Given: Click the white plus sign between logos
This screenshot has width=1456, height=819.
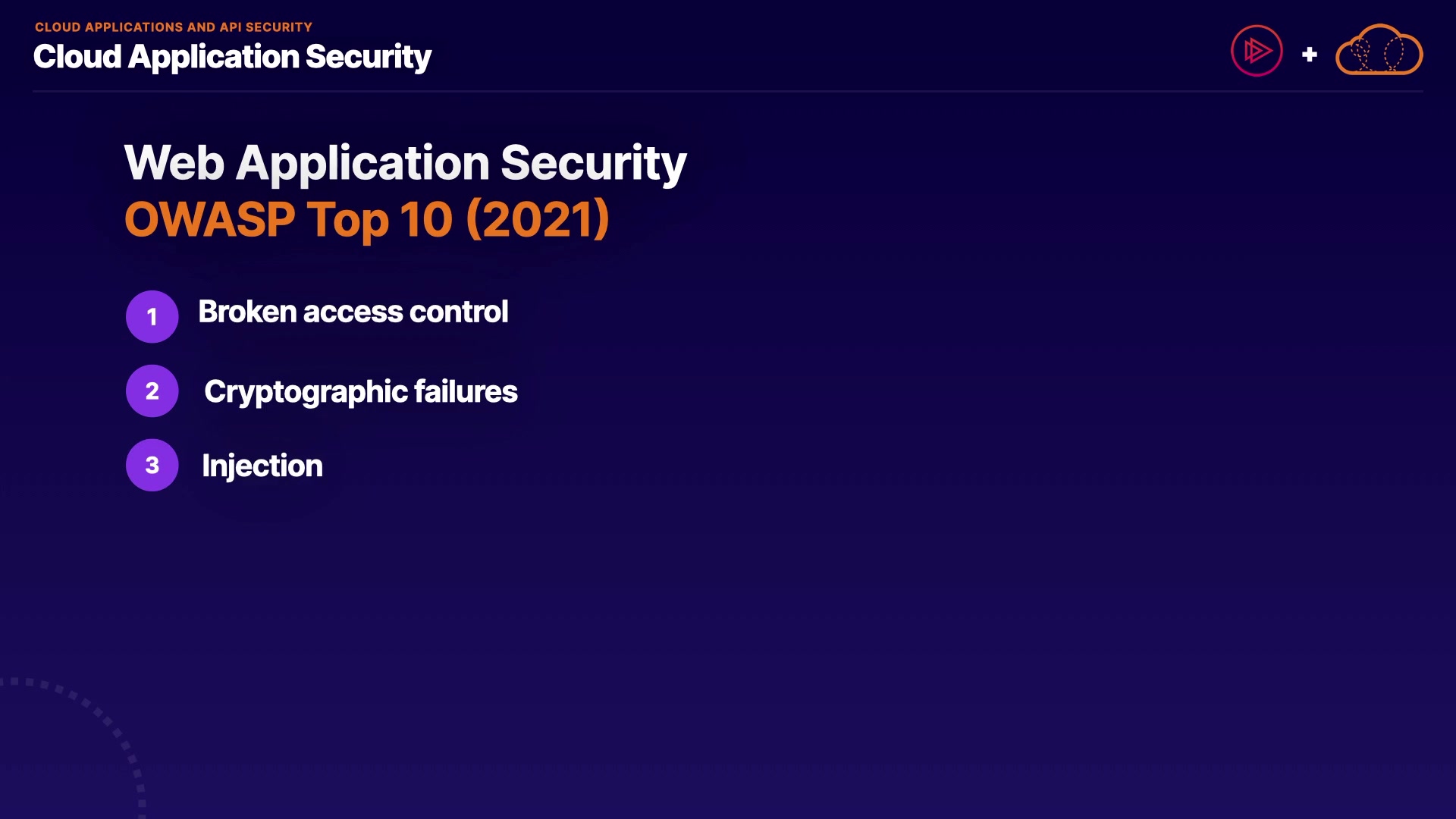Looking at the screenshot, I should [x=1309, y=55].
